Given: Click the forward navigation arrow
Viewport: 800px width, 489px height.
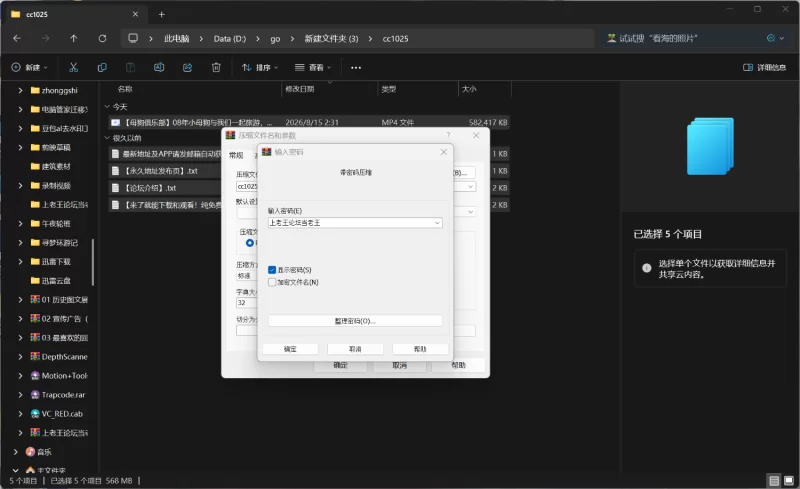Looking at the screenshot, I should [45, 38].
